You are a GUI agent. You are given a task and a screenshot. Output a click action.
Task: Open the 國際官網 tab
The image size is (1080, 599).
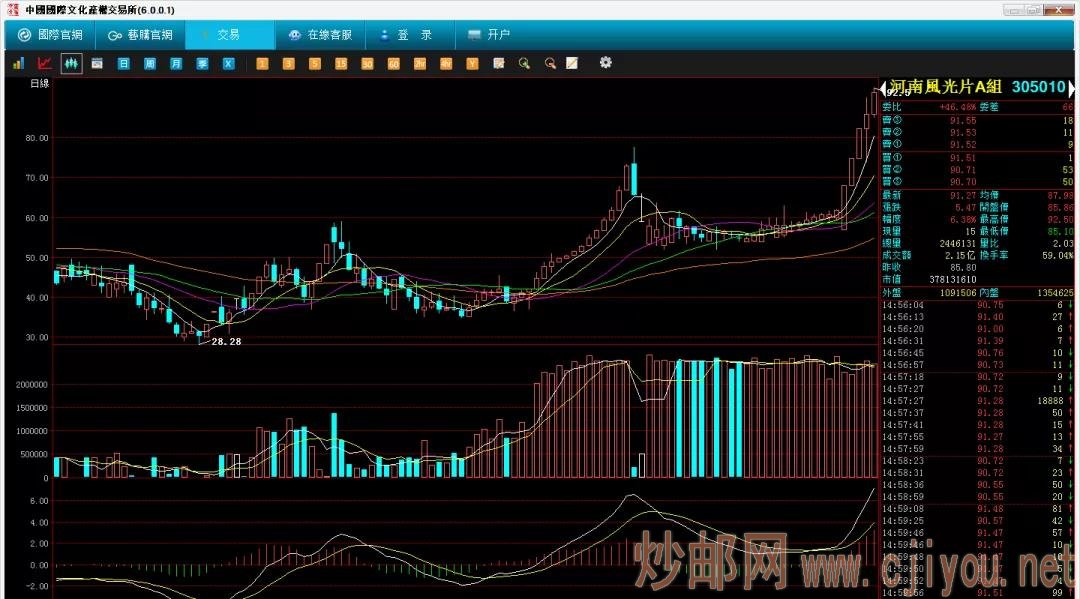click(50, 34)
